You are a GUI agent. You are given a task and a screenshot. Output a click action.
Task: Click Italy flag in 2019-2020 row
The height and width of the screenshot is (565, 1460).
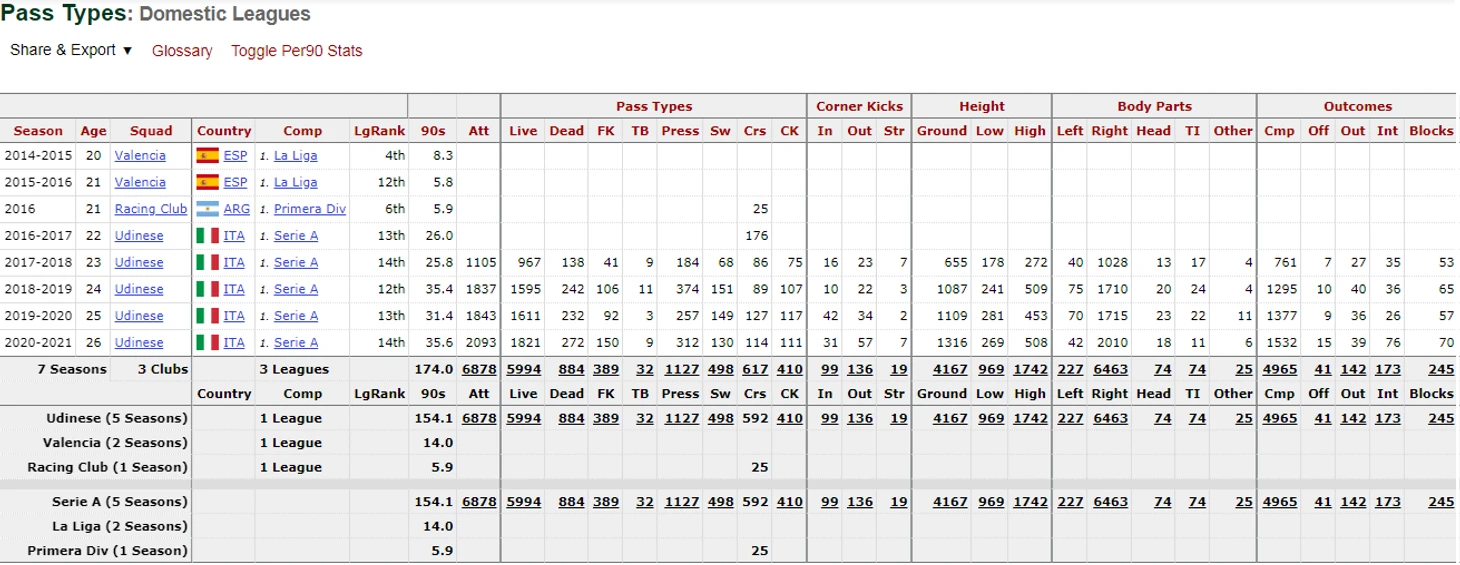pos(208,315)
